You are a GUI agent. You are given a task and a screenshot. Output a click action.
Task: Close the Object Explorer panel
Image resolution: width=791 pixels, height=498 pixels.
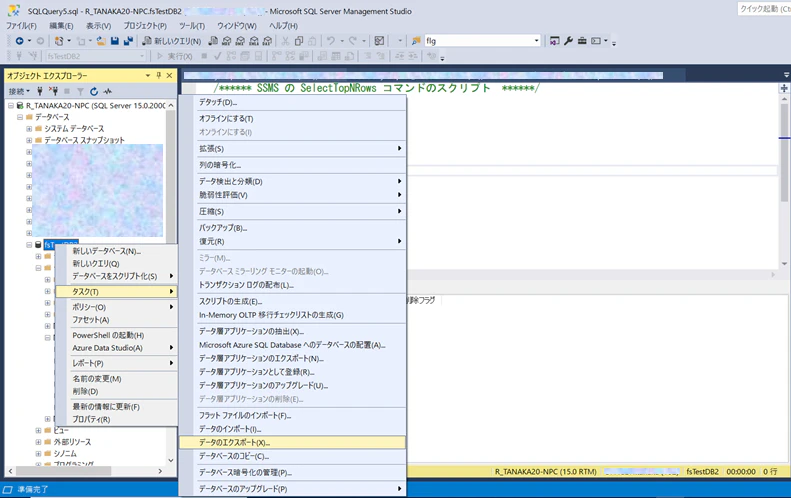tap(170, 75)
